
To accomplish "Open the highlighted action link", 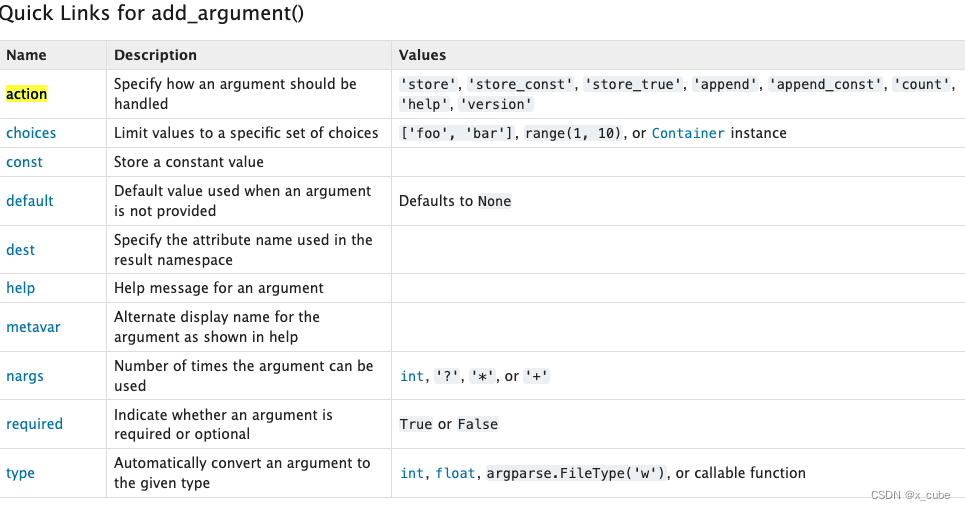I will tap(27, 94).
